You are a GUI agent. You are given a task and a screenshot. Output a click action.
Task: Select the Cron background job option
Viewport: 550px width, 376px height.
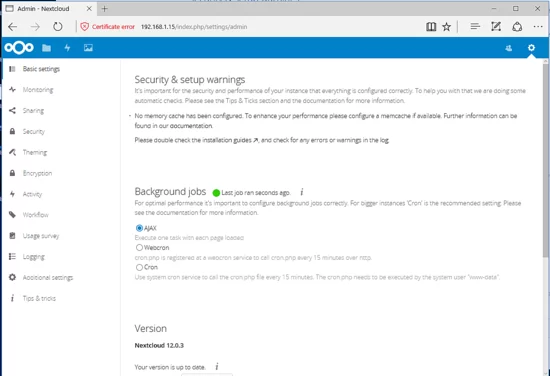139,267
